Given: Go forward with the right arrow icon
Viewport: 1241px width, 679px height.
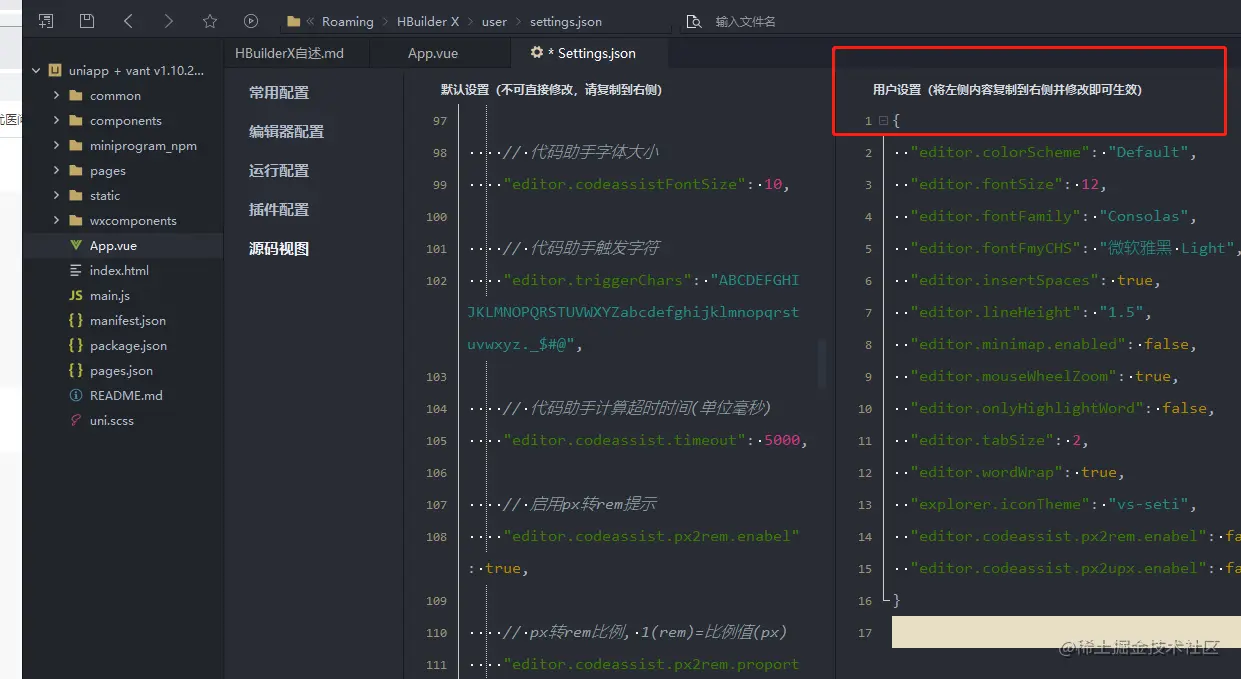Looking at the screenshot, I should (x=168, y=21).
